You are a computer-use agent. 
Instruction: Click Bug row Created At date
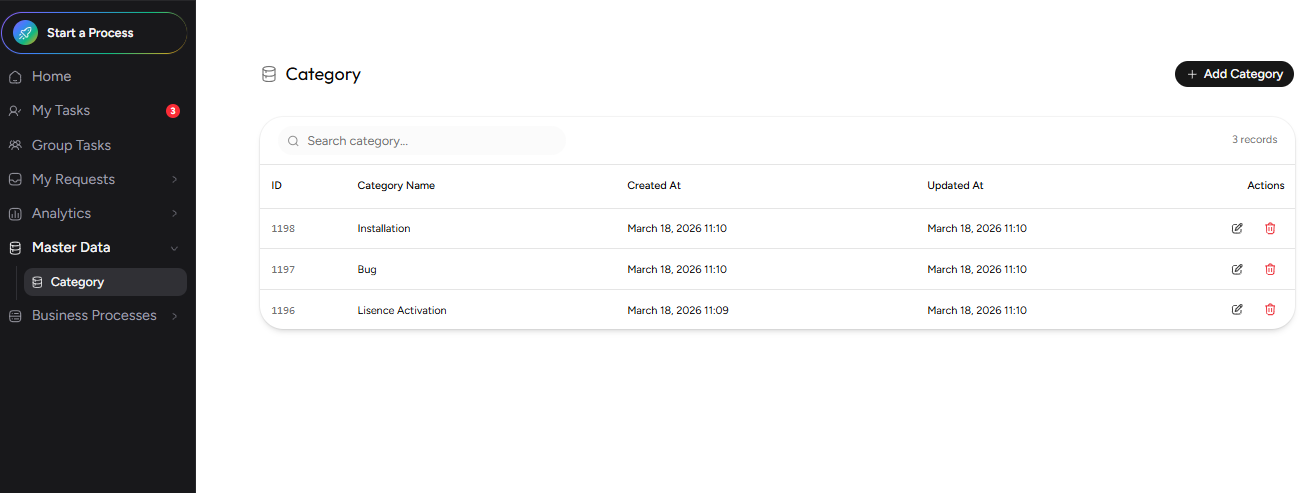(677, 270)
